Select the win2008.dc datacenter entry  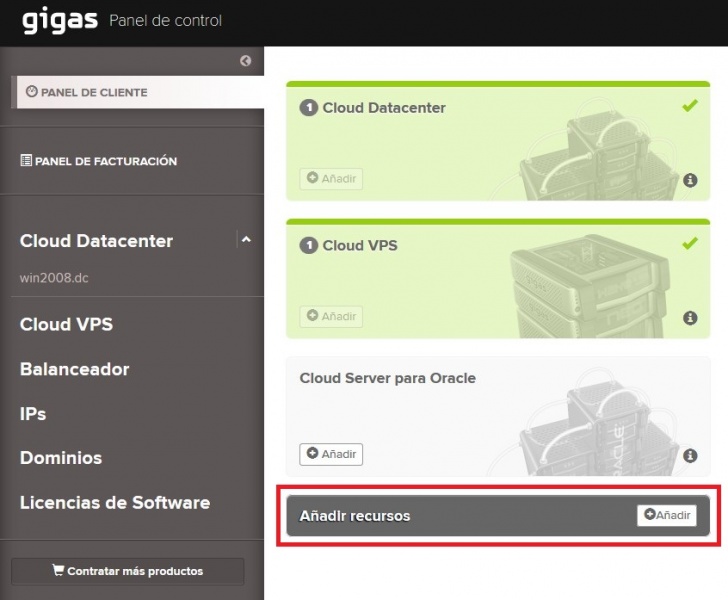click(x=54, y=278)
